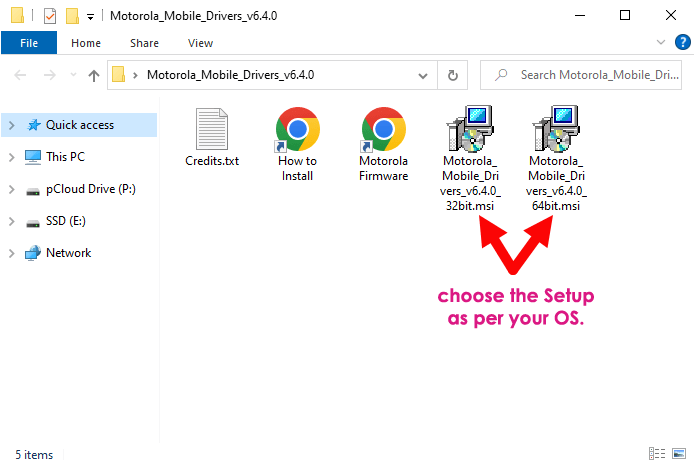Open the Credits.txt text file icon
Screen dimensions: 695x467
click(x=212, y=128)
